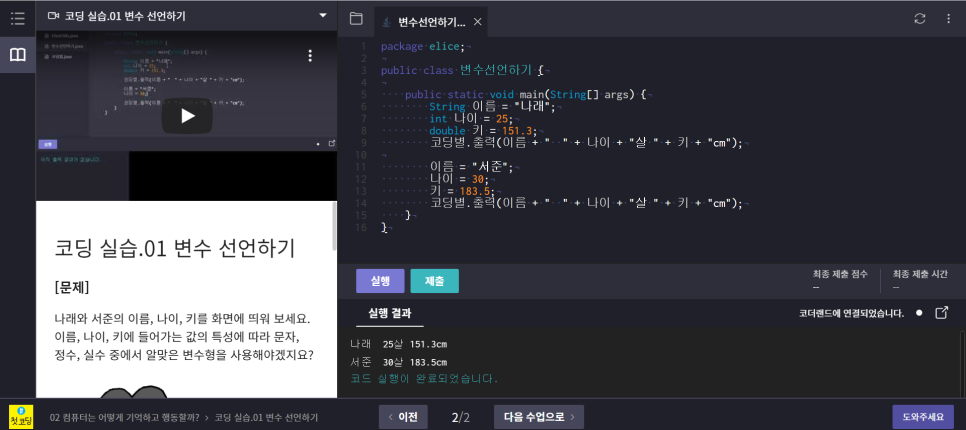The height and width of the screenshot is (430, 966).
Task: Switch to the 변수선언하기 file tab
Action: [431, 22]
